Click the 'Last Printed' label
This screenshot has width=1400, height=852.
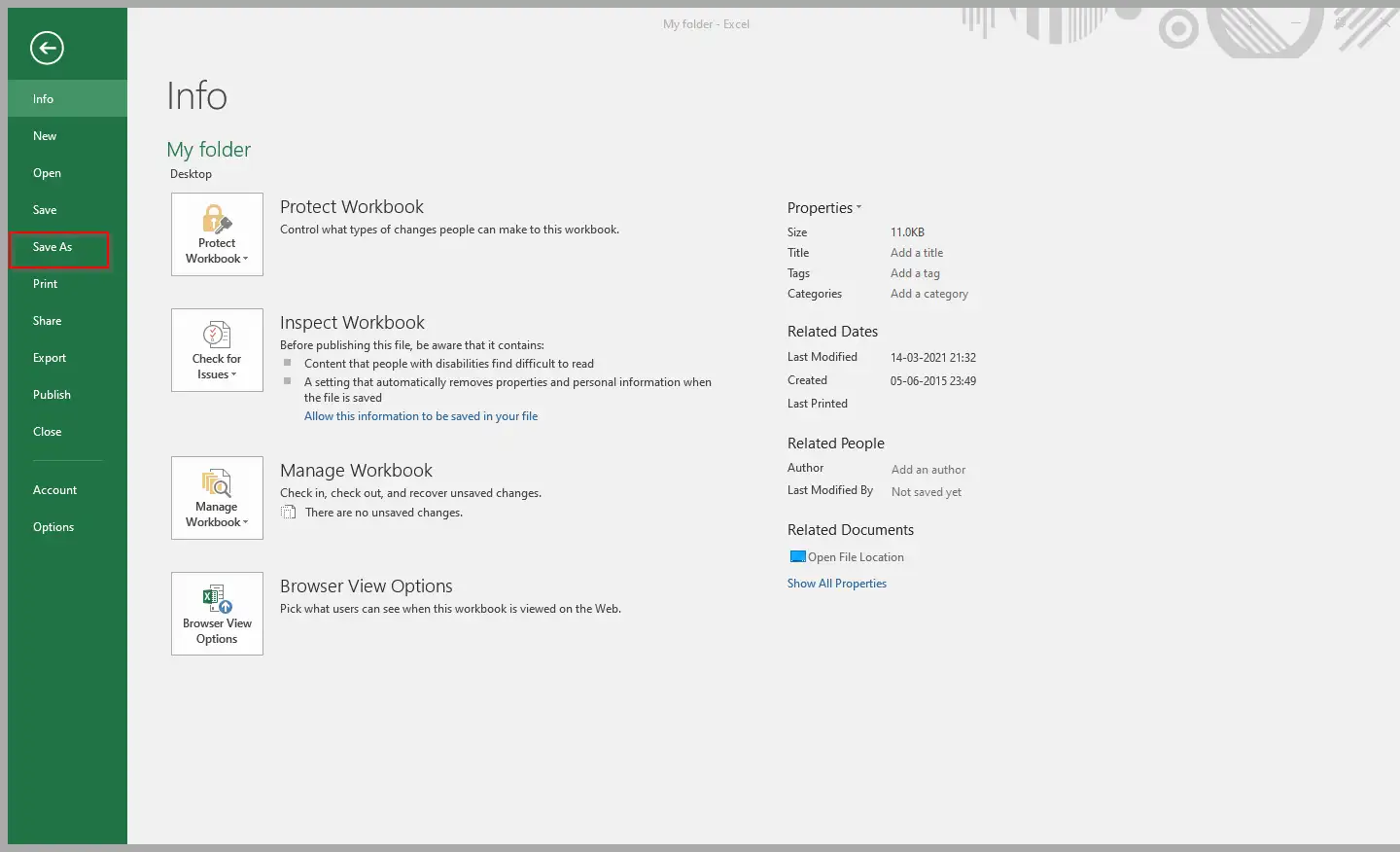[x=818, y=404]
